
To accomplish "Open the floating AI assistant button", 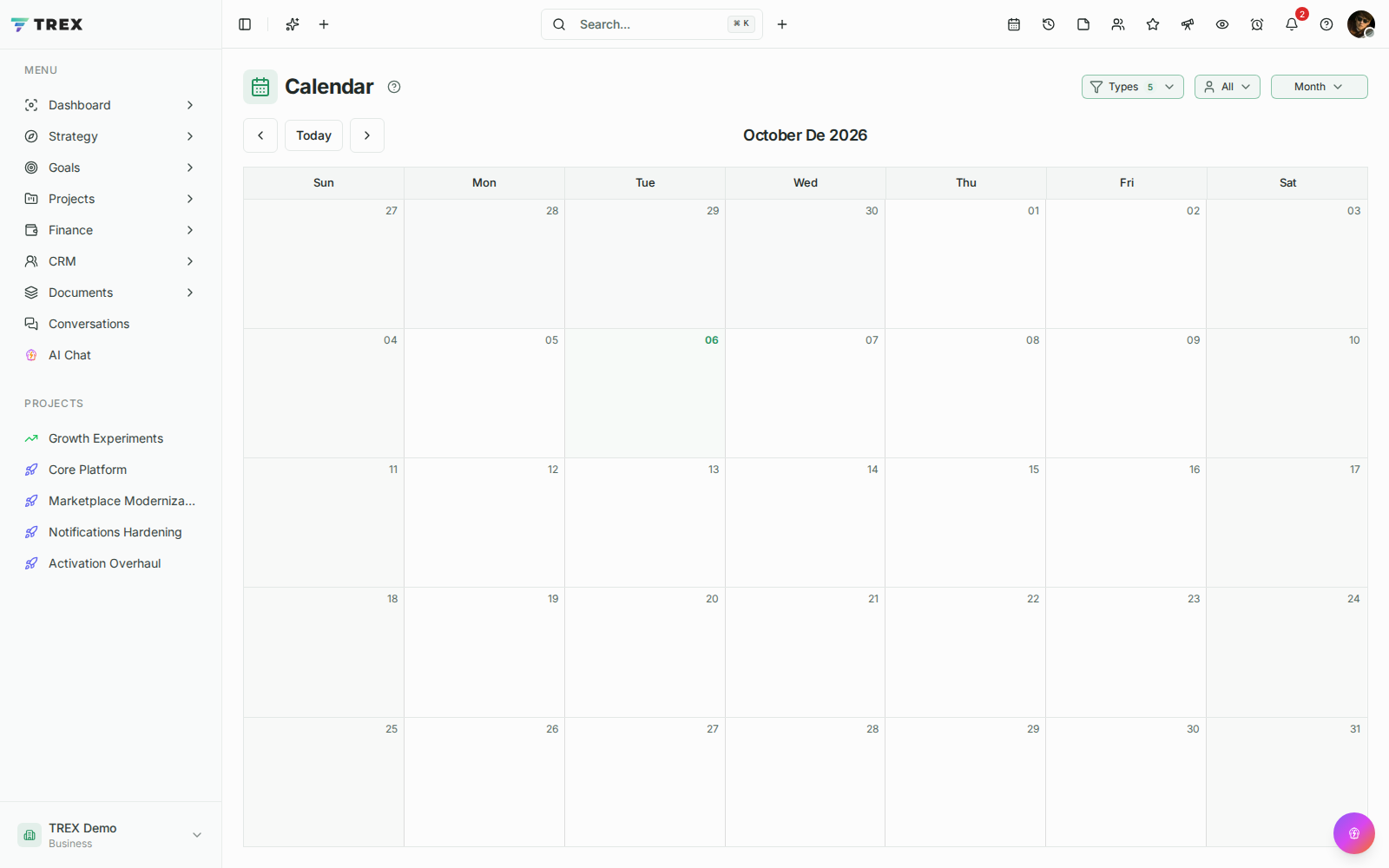I will pyautogui.click(x=1354, y=833).
